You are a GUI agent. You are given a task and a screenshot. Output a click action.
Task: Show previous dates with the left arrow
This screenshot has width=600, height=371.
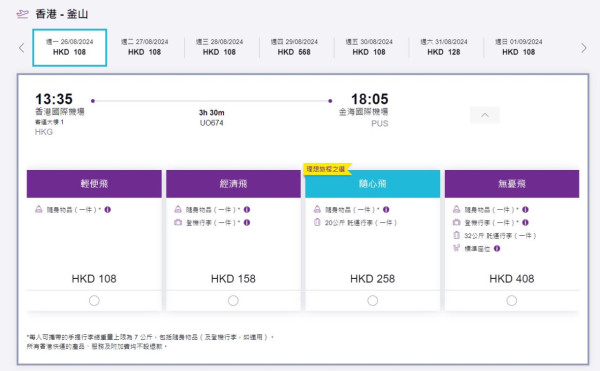click(x=21, y=48)
